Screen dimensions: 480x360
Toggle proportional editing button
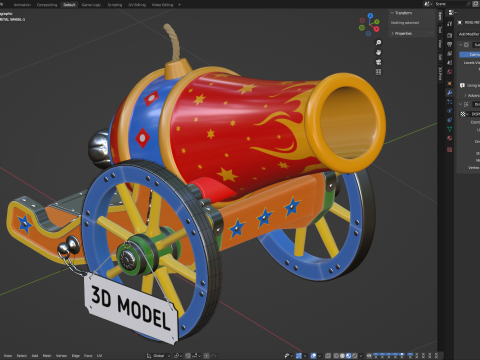tap(207, 356)
